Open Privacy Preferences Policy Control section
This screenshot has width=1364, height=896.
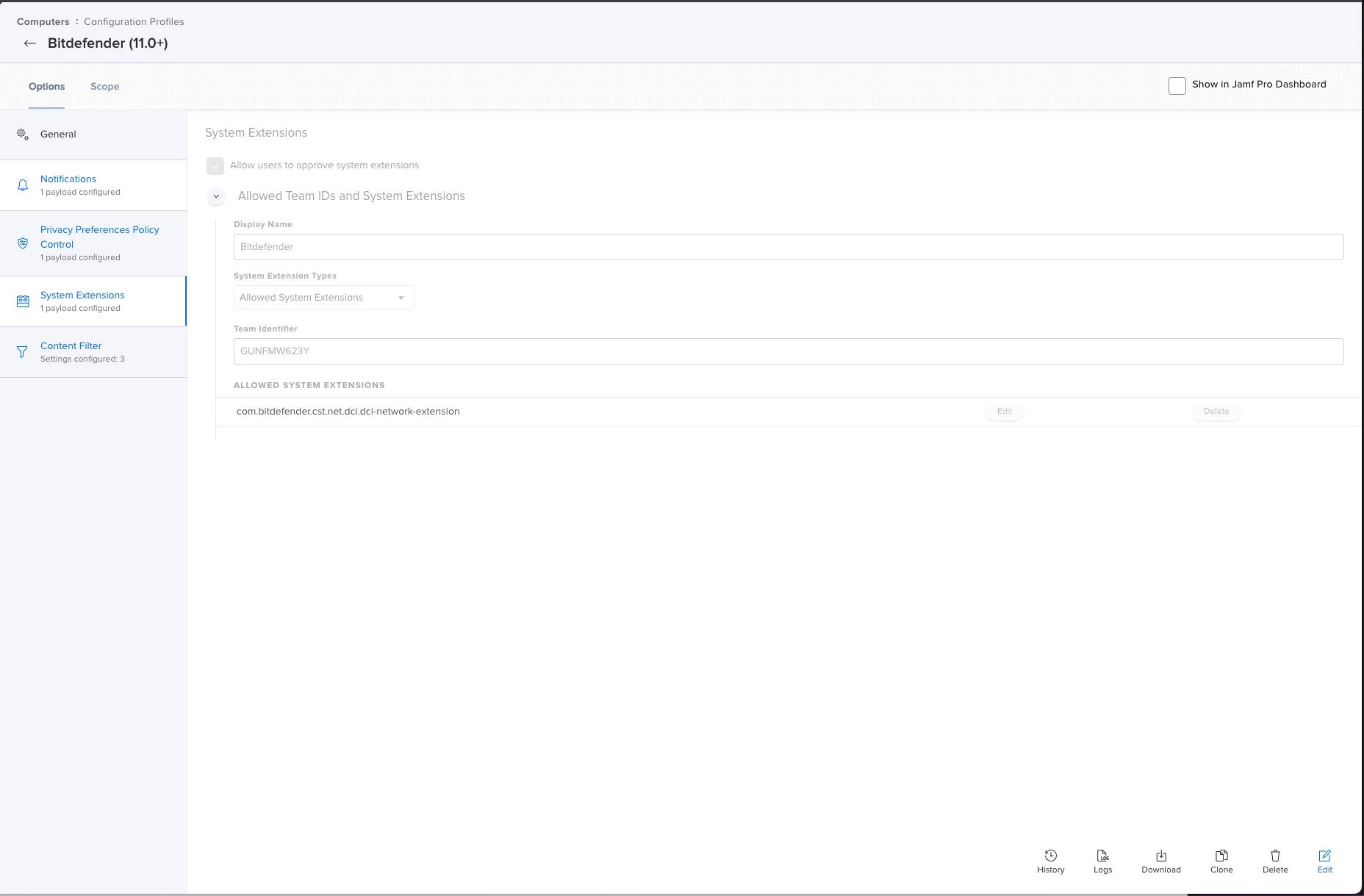[x=93, y=243]
